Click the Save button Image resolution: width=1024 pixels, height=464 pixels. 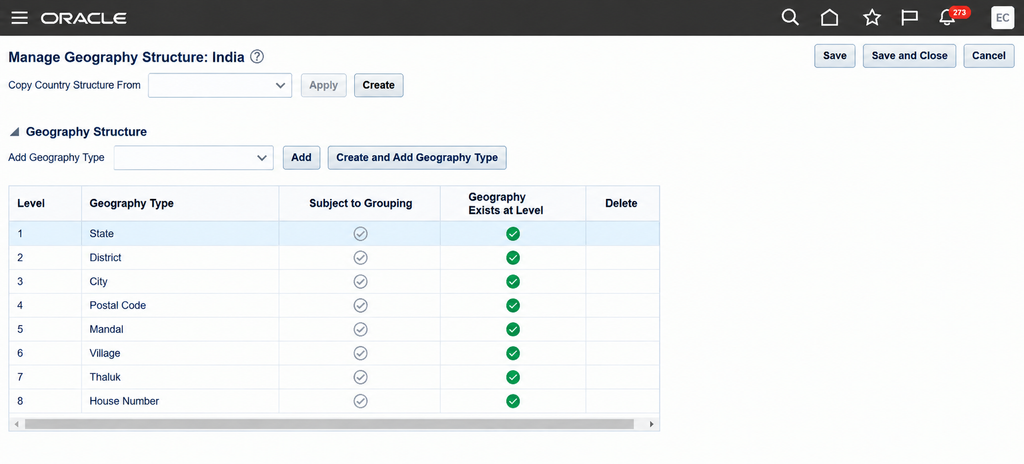pos(835,56)
